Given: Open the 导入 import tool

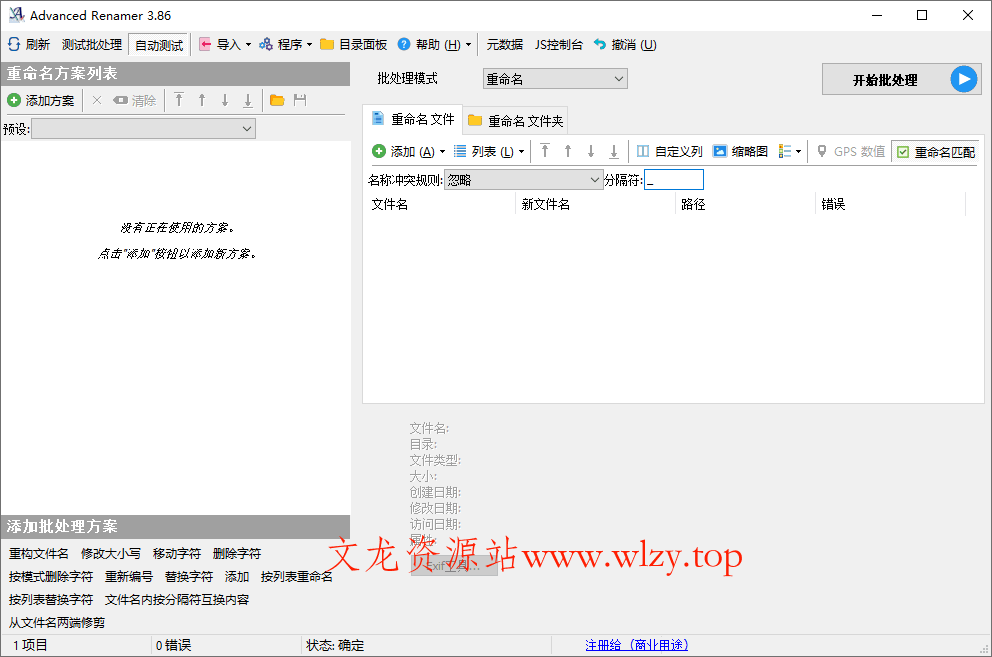Looking at the screenshot, I should click(x=221, y=44).
